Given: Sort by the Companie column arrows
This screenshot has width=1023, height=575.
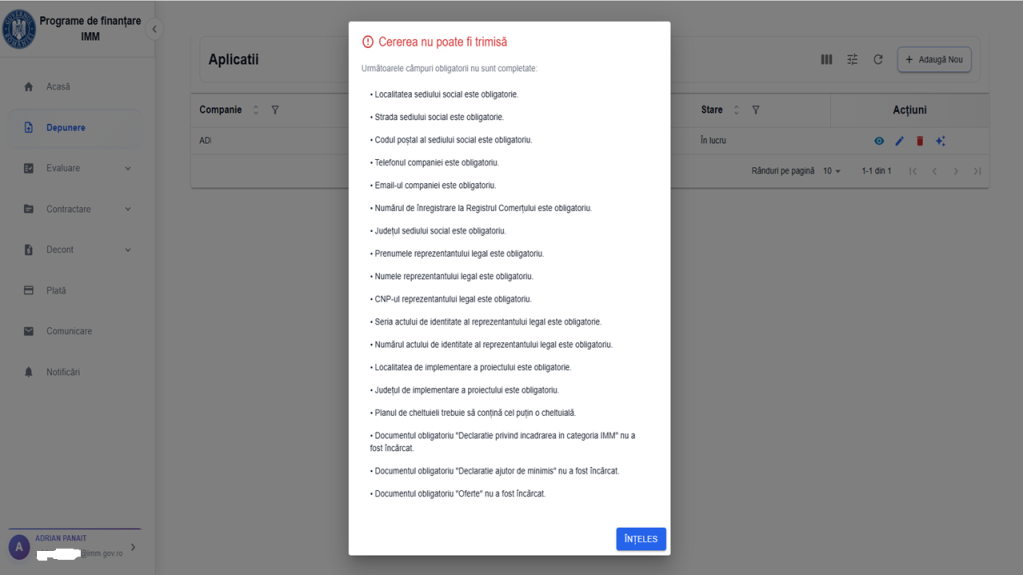Looking at the screenshot, I should tap(256, 110).
